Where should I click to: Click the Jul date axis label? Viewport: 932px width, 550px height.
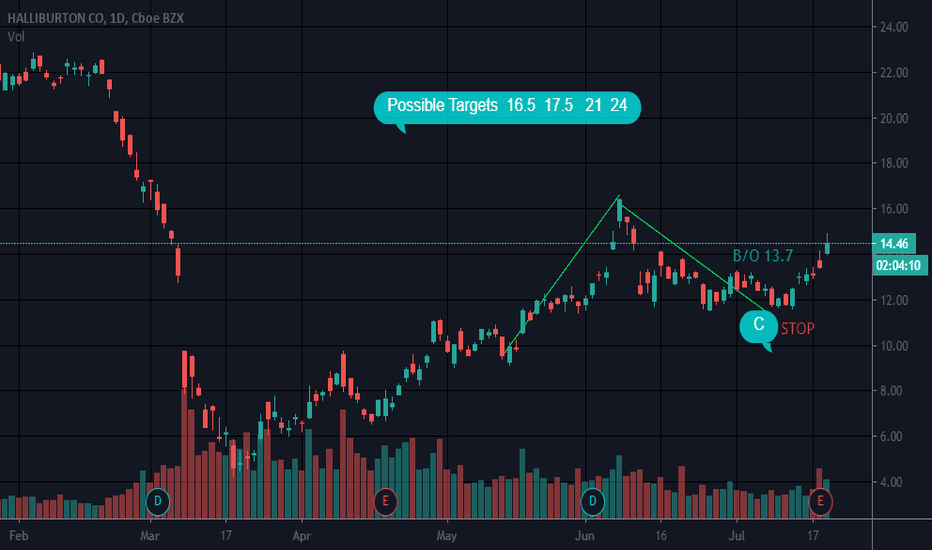[736, 536]
